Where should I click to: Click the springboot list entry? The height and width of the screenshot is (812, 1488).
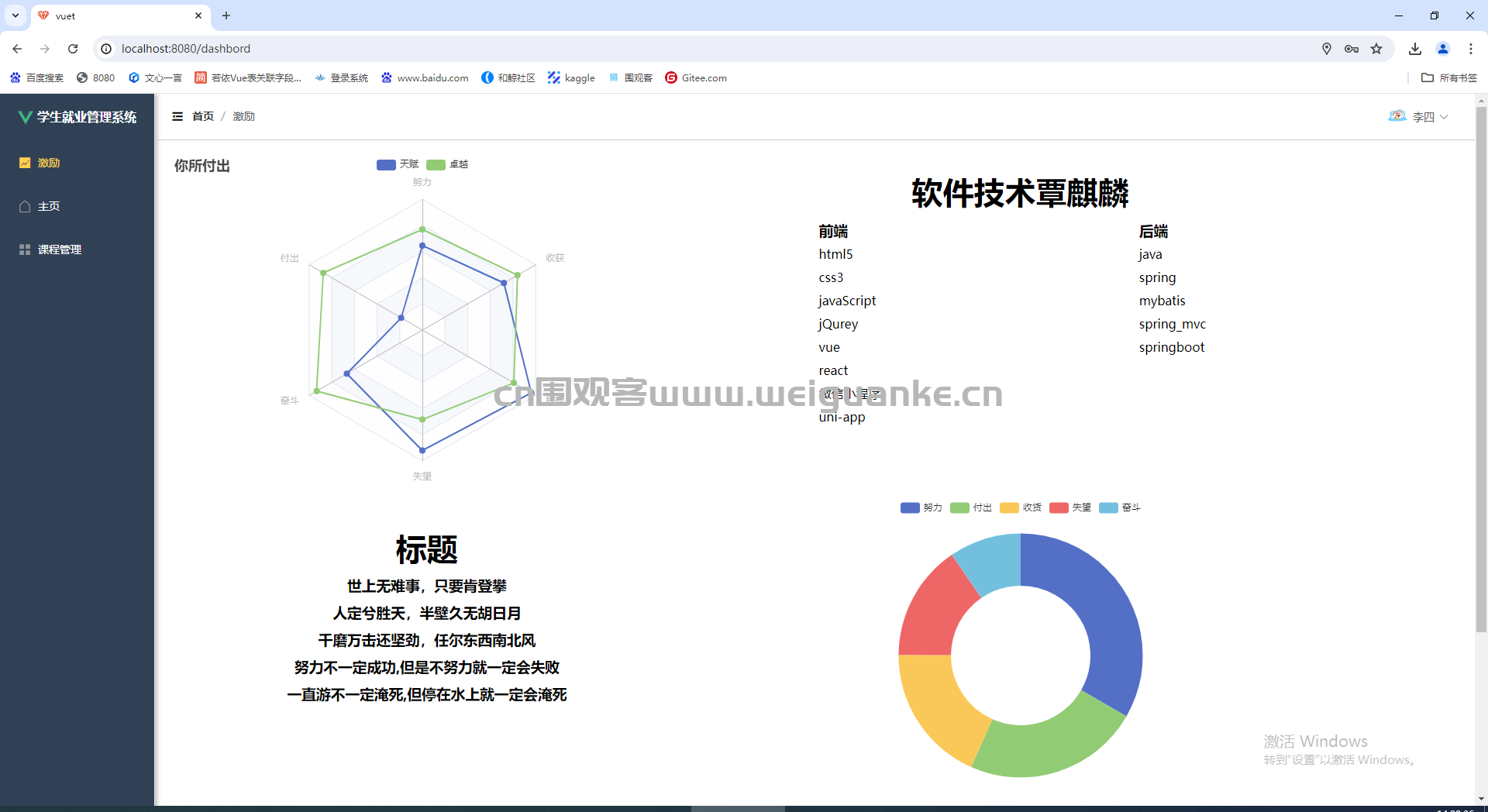pyautogui.click(x=1172, y=347)
